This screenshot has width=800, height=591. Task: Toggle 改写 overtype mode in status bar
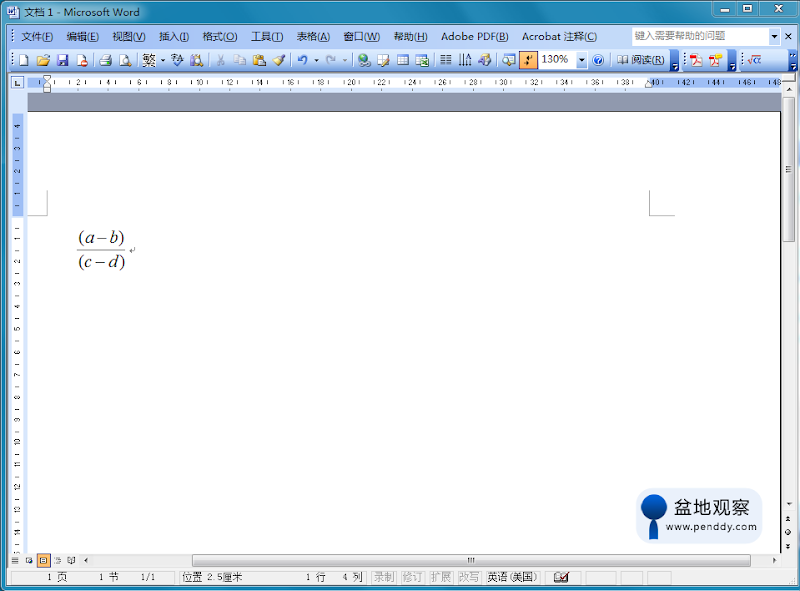468,577
